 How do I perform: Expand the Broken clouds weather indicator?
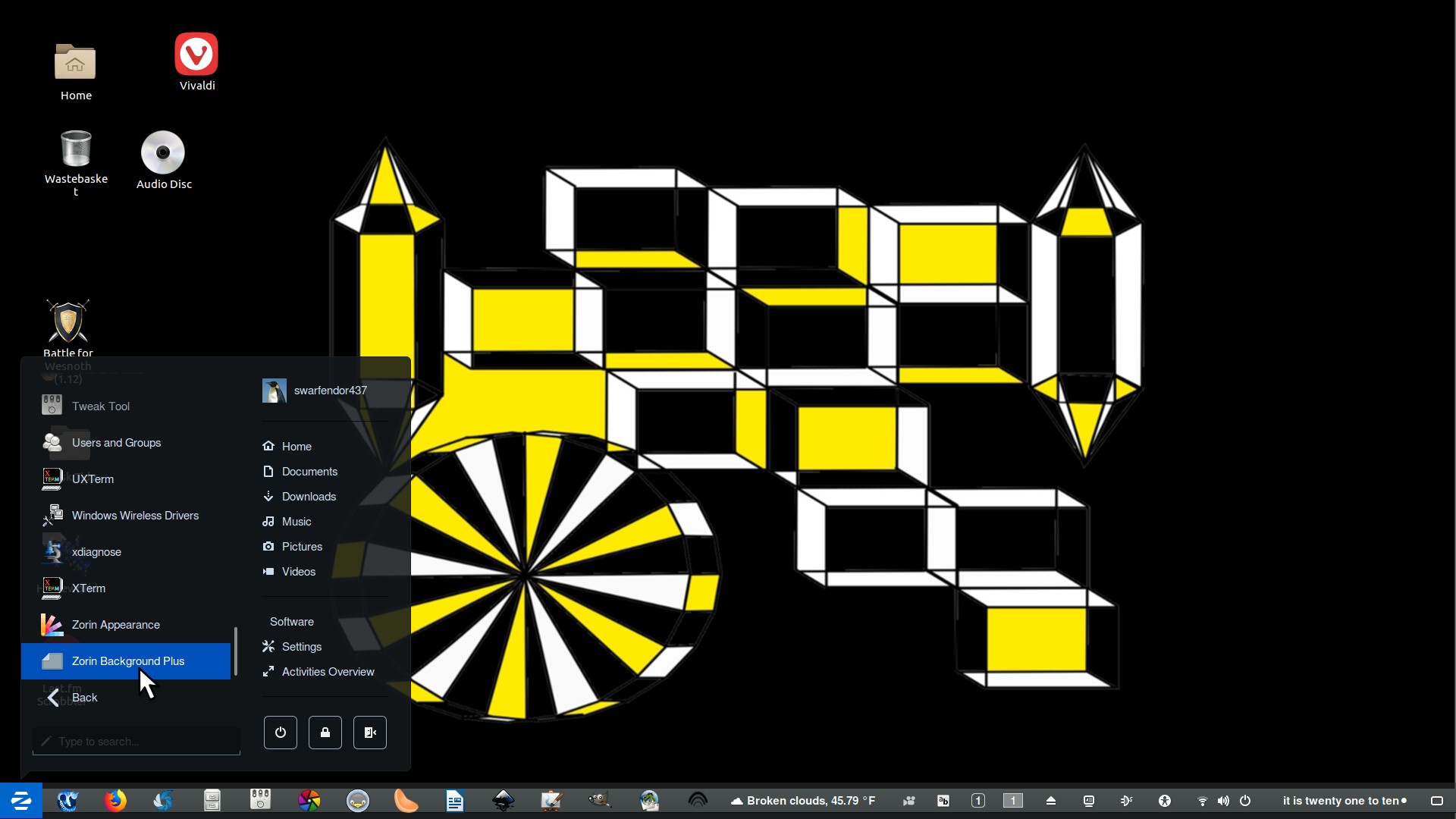pos(804,801)
